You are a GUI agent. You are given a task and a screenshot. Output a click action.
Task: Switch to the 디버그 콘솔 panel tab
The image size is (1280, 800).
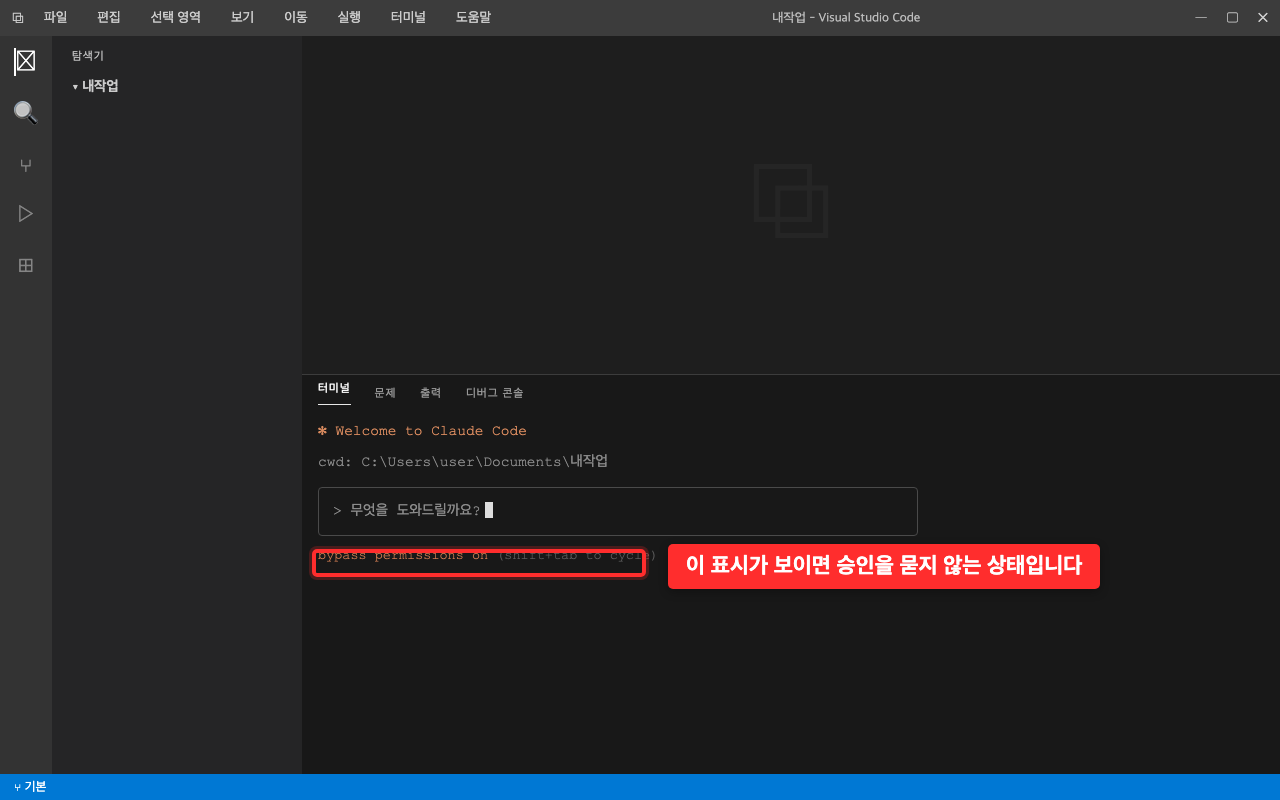tap(494, 393)
